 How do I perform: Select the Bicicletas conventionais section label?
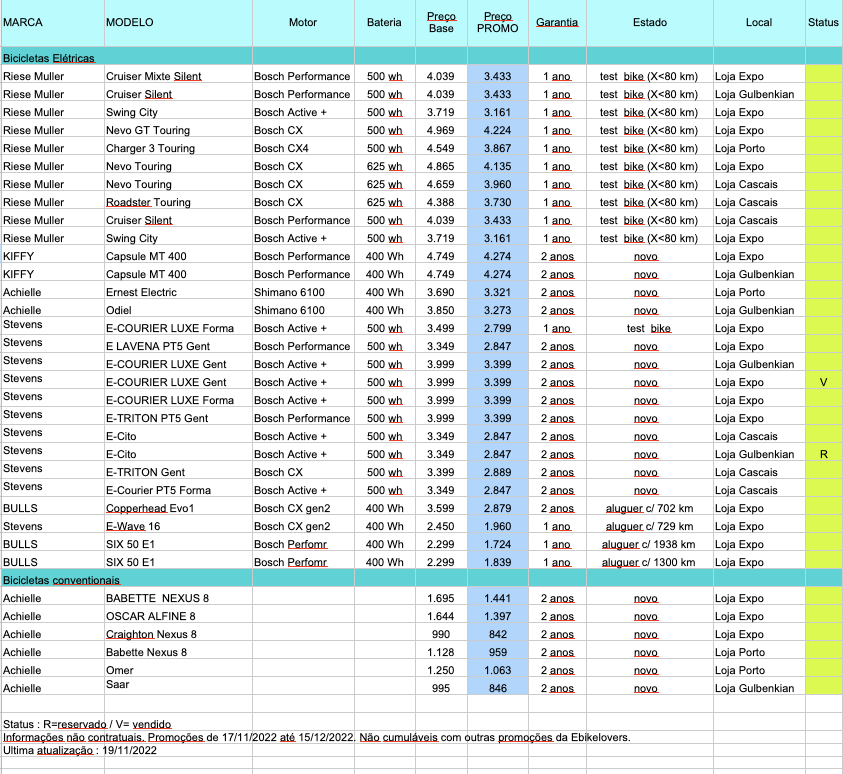pos(62,580)
